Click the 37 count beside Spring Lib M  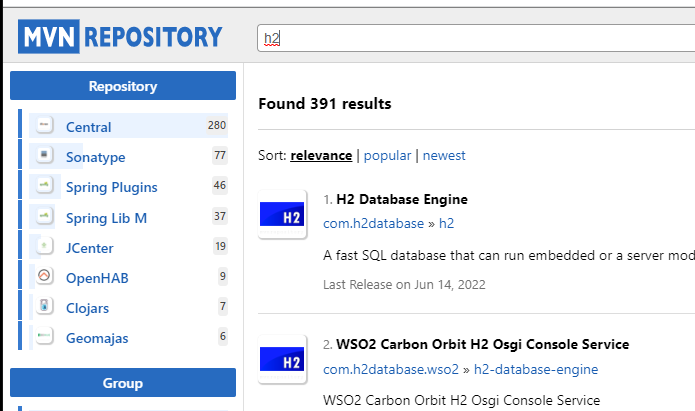(220, 216)
